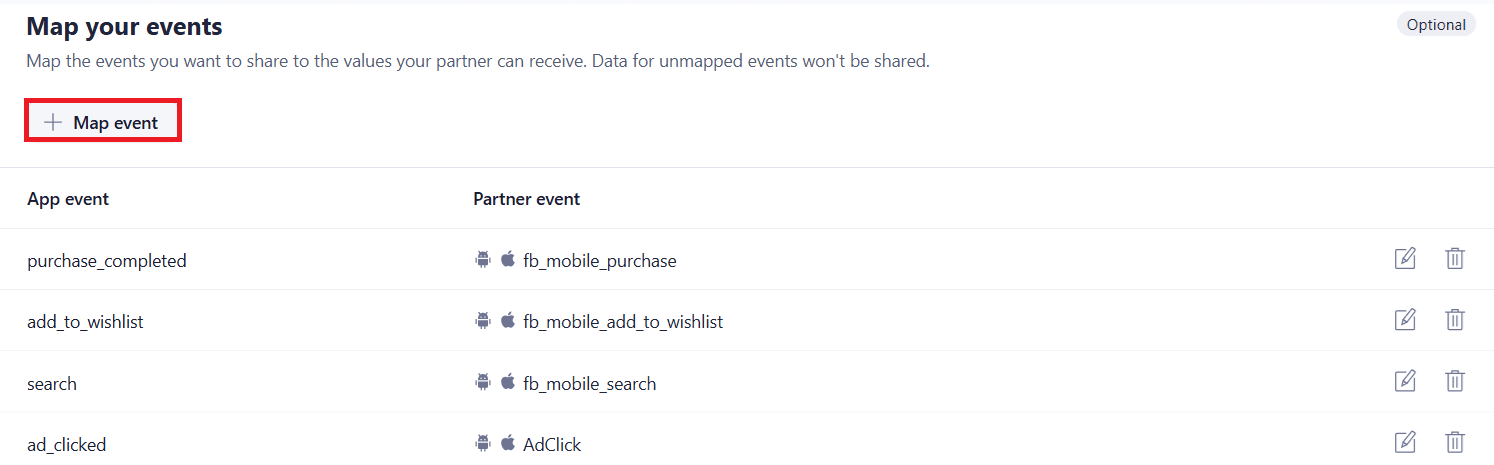The image size is (1494, 465).
Task: Click the Android icon beside fb_mobile_purchase
Action: click(483, 260)
